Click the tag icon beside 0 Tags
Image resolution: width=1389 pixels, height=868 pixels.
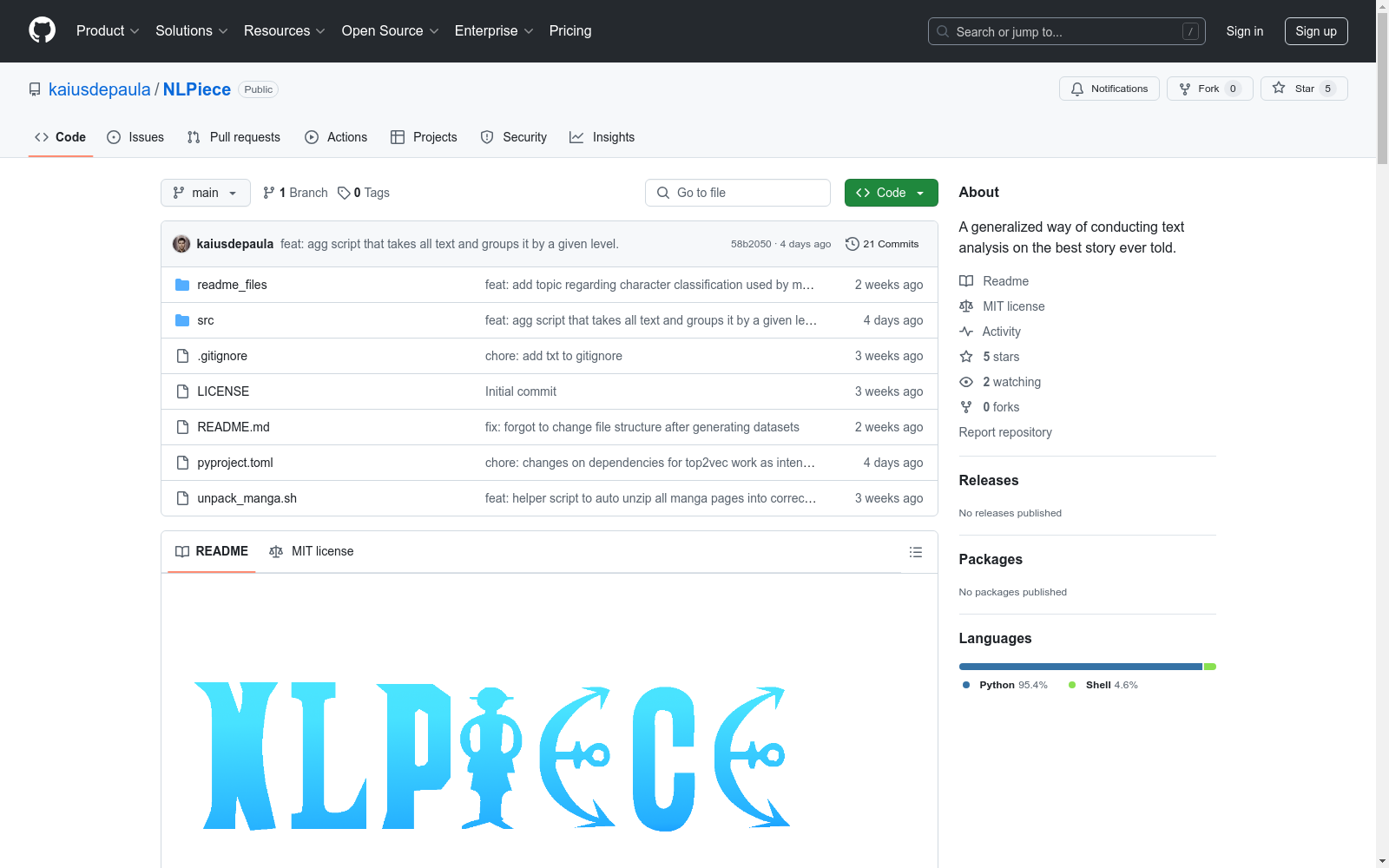pyautogui.click(x=344, y=193)
